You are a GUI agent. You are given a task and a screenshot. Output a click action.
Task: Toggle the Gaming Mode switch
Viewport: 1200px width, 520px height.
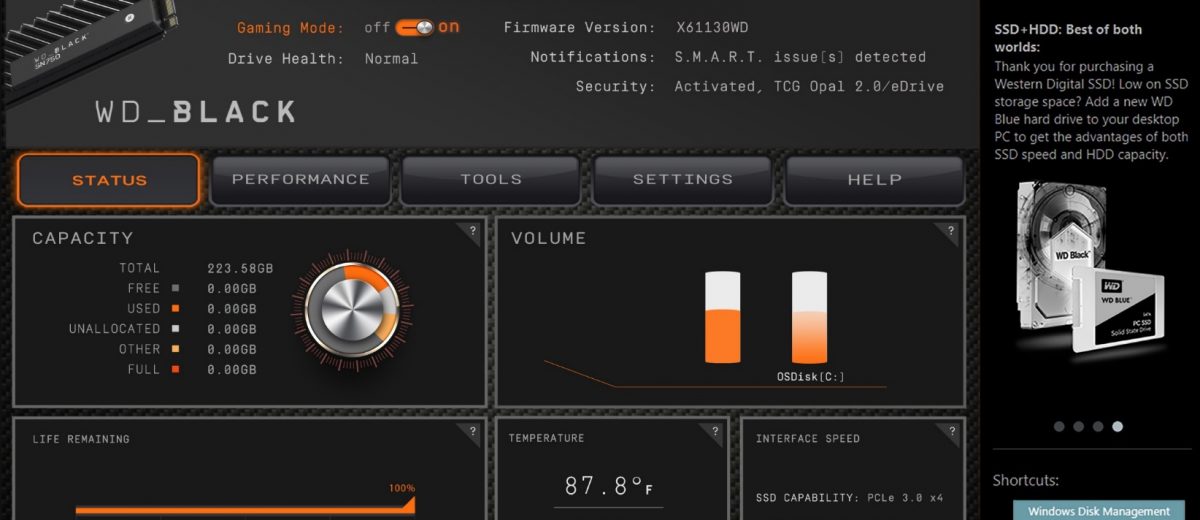[415, 28]
